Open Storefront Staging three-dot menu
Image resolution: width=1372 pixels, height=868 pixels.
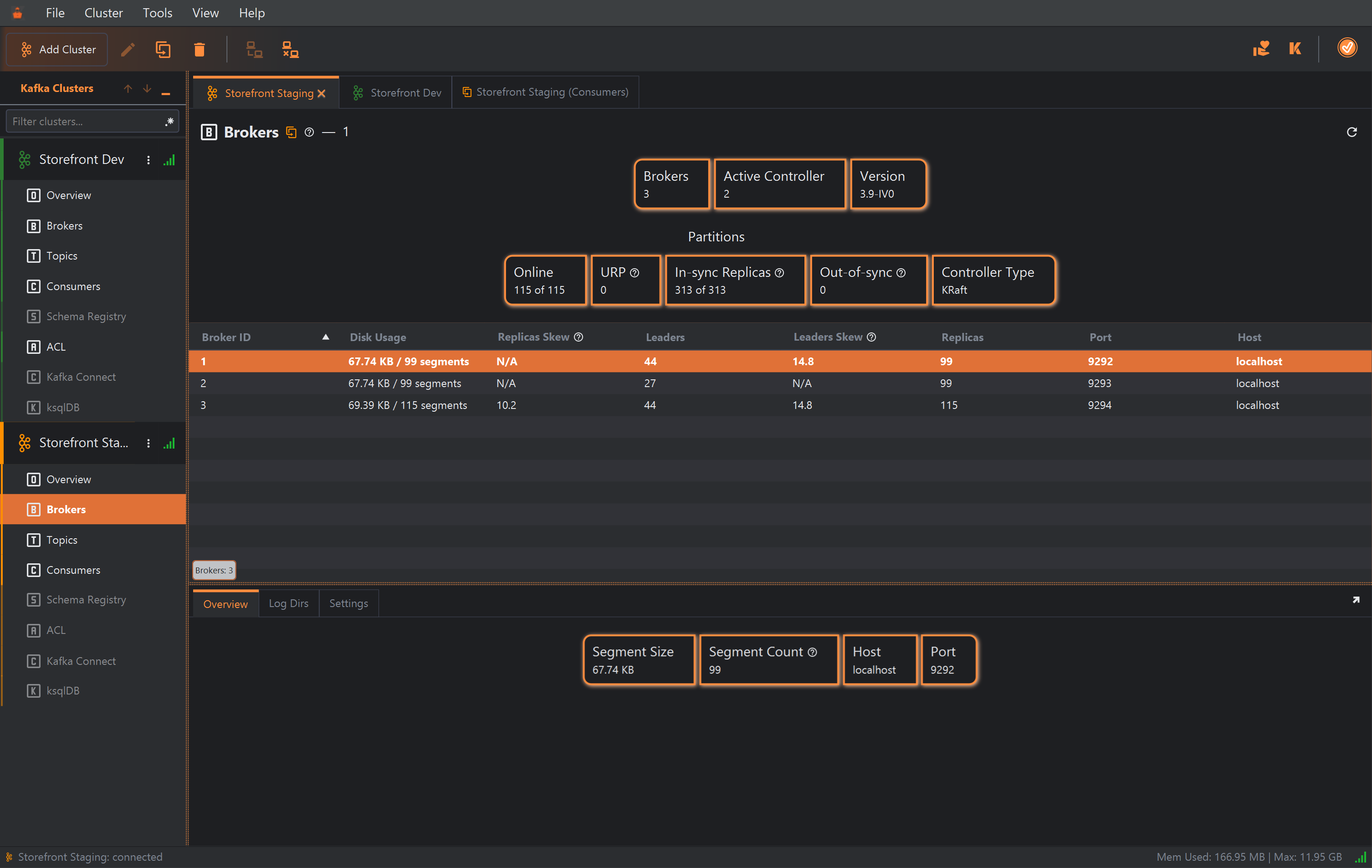click(x=148, y=443)
